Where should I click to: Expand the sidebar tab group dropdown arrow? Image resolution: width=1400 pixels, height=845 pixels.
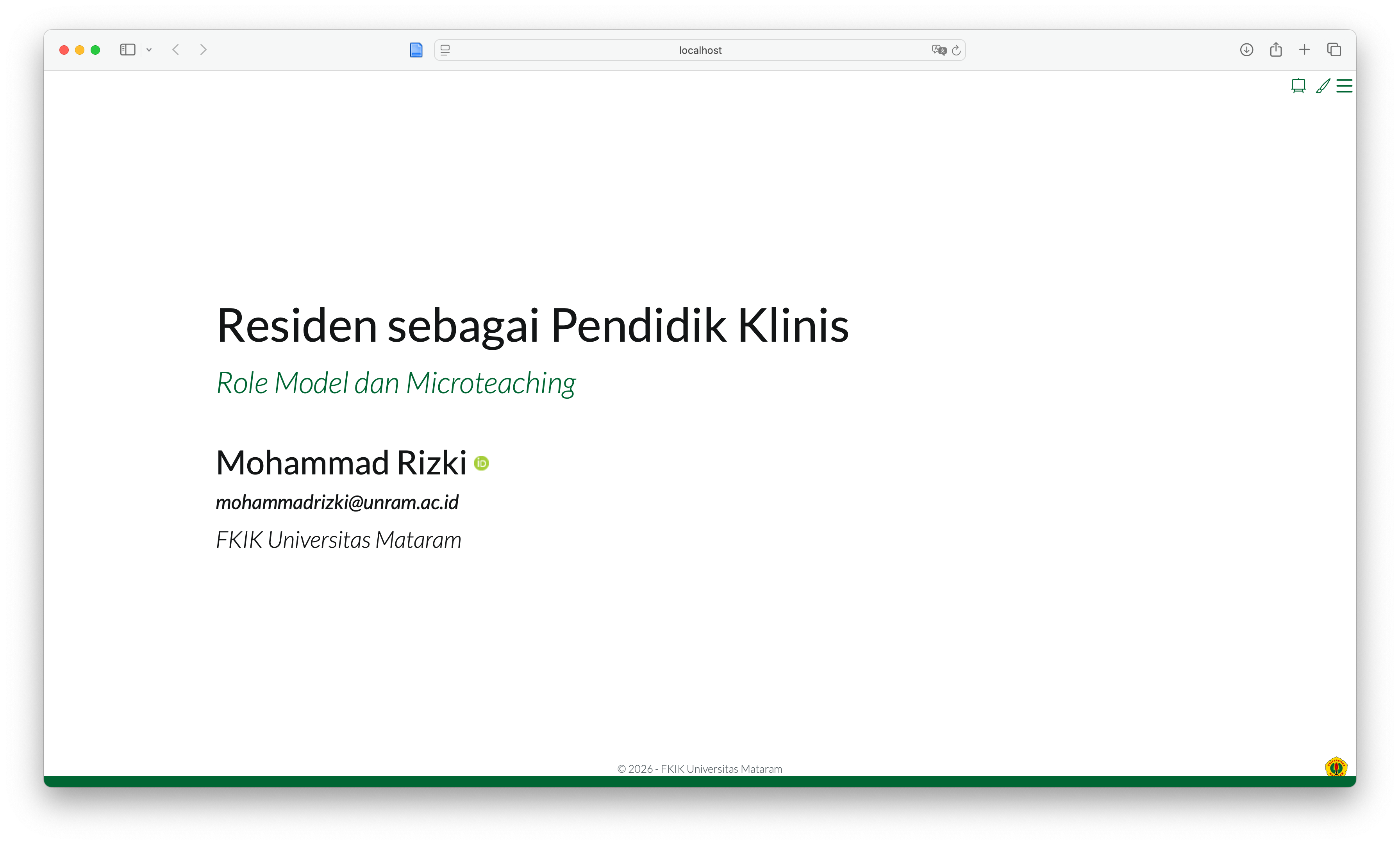[x=149, y=50]
